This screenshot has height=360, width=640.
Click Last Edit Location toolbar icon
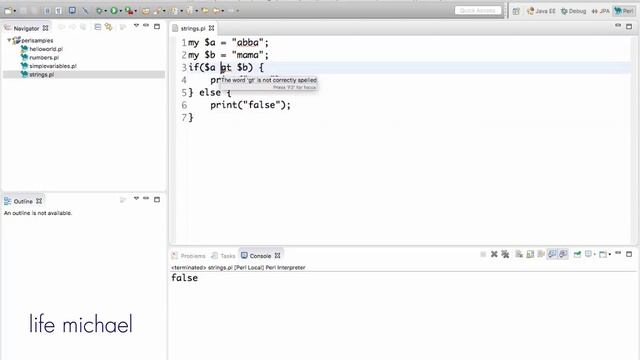point(205,11)
